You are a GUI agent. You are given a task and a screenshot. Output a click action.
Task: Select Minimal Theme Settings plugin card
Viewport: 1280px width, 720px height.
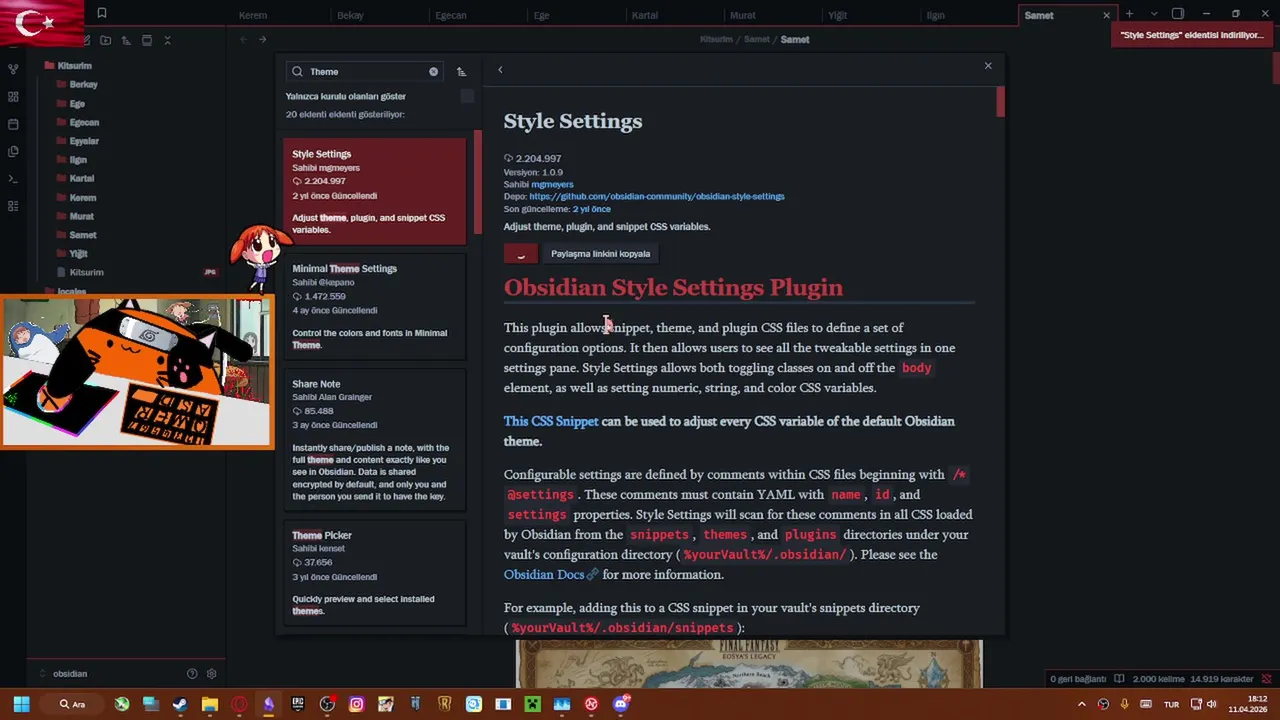[375, 306]
